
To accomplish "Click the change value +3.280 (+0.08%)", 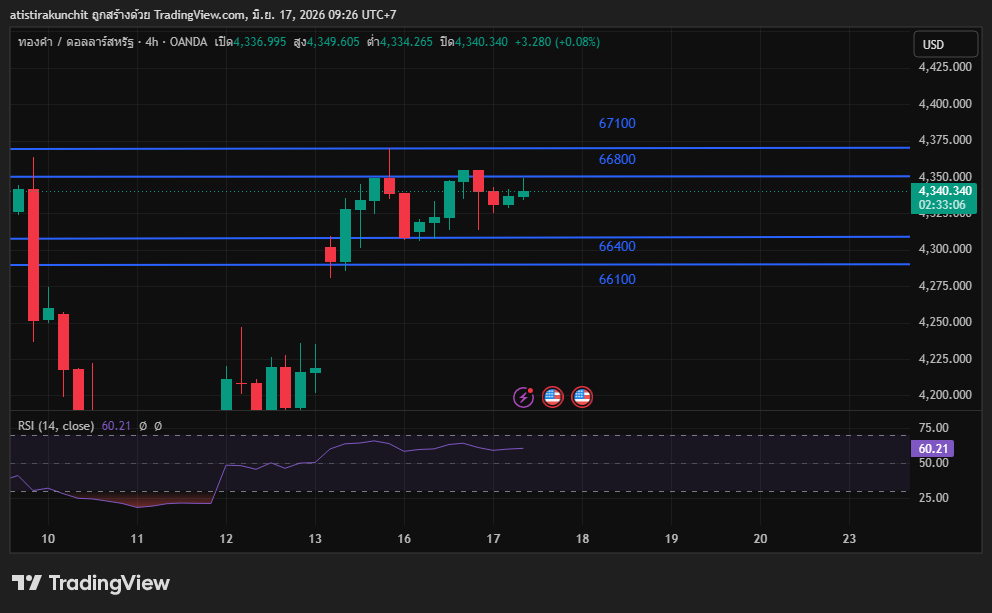I will click(x=557, y=42).
